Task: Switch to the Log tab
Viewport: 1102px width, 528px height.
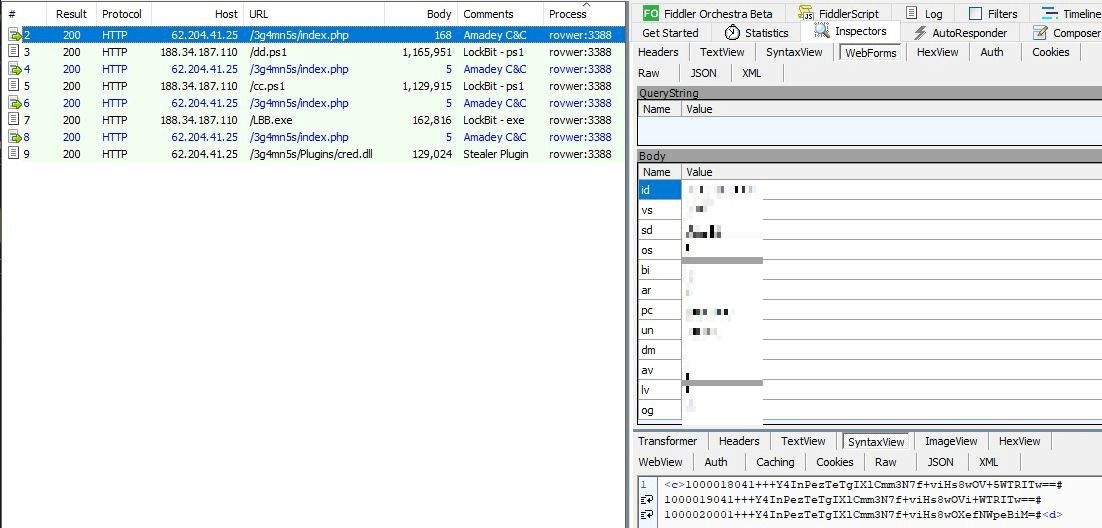Action: click(x=924, y=13)
